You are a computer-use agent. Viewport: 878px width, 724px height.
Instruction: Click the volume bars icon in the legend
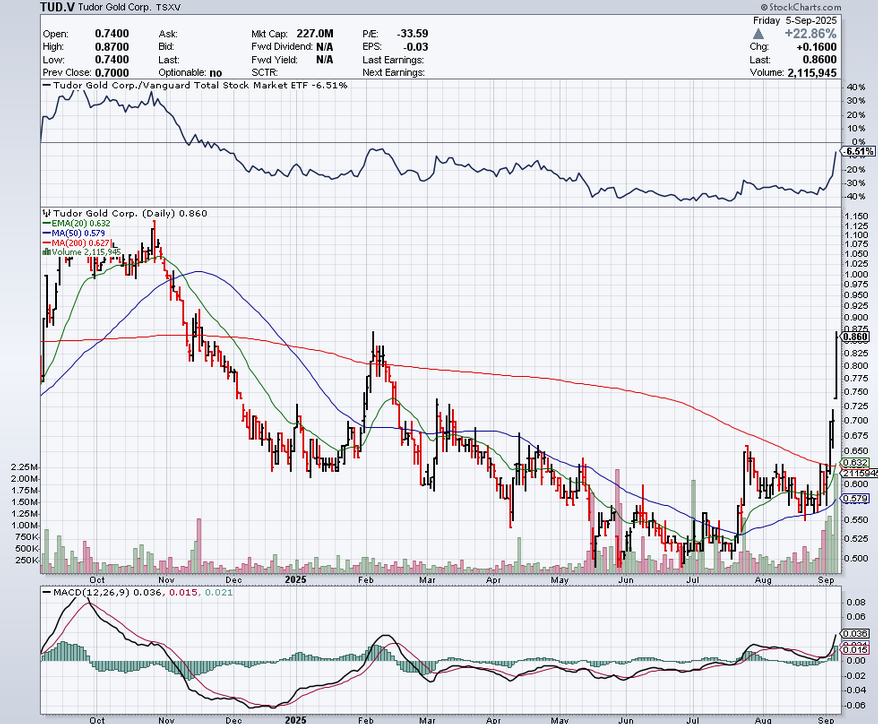tap(44, 252)
